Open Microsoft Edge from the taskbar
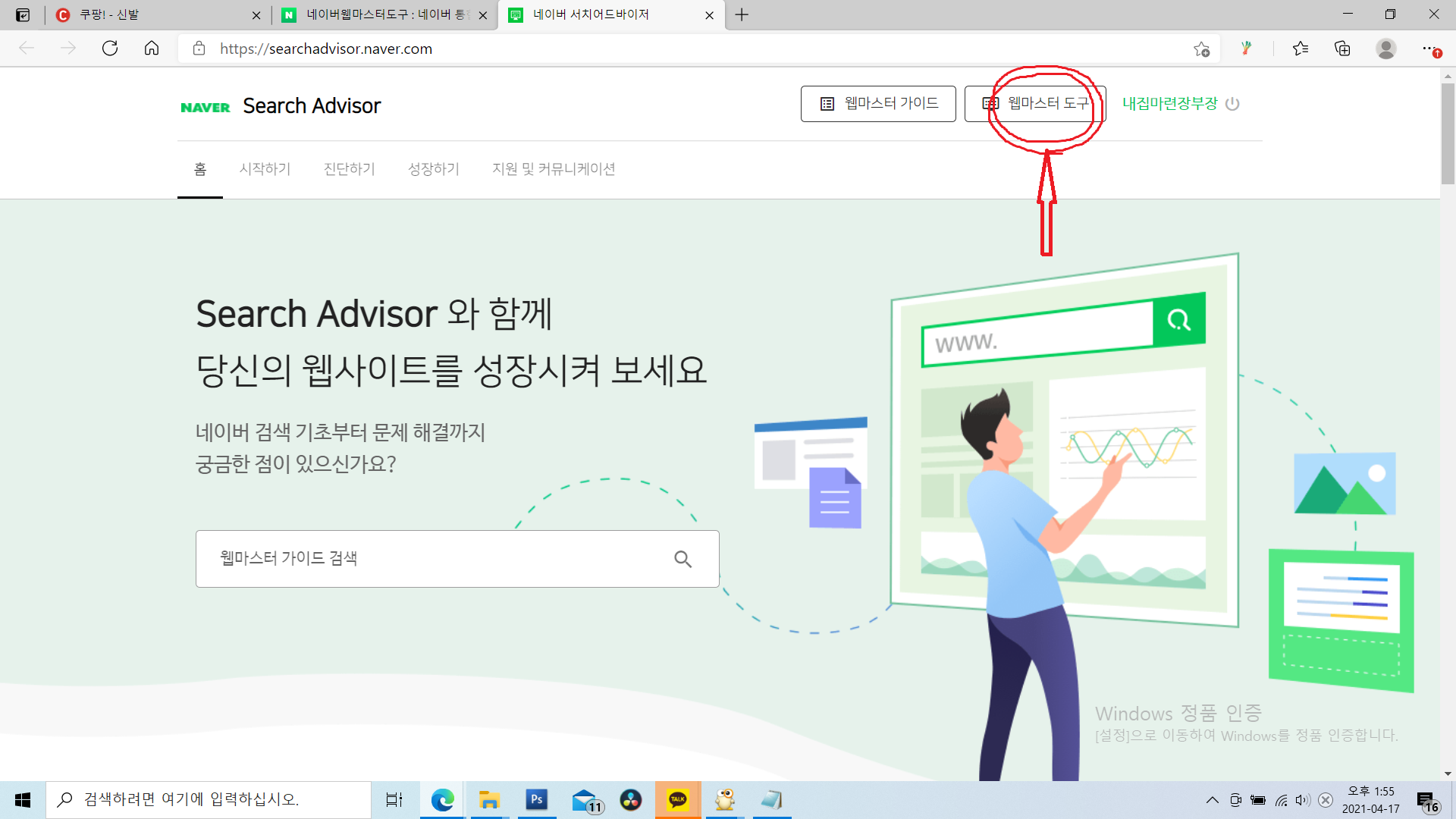Viewport: 1456px width, 819px height. click(x=442, y=800)
